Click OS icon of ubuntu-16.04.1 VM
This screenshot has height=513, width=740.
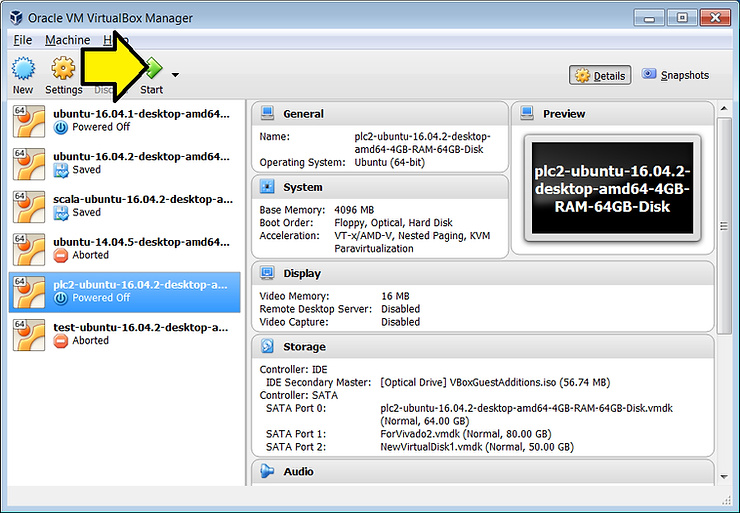[x=29, y=121]
